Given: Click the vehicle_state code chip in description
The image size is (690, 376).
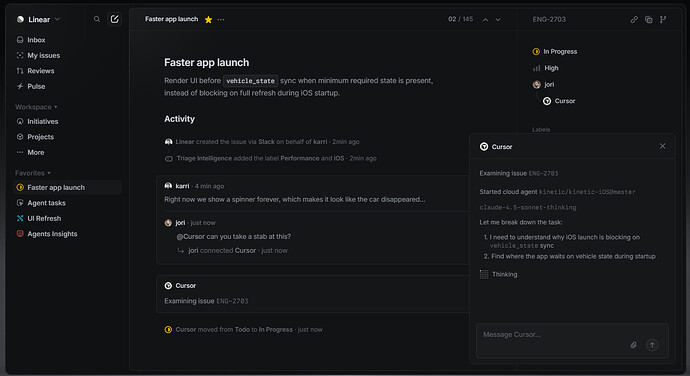Looking at the screenshot, I should (250, 81).
